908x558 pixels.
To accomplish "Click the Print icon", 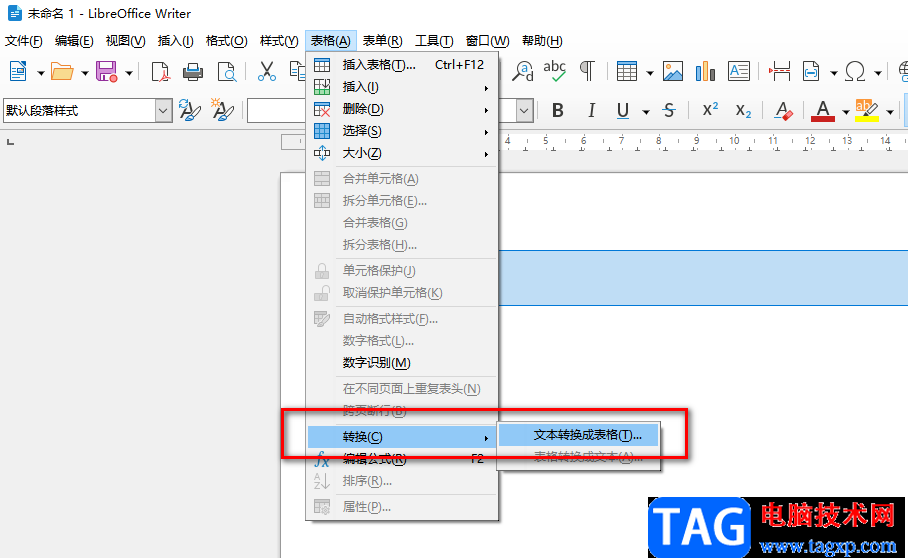I will pos(193,72).
